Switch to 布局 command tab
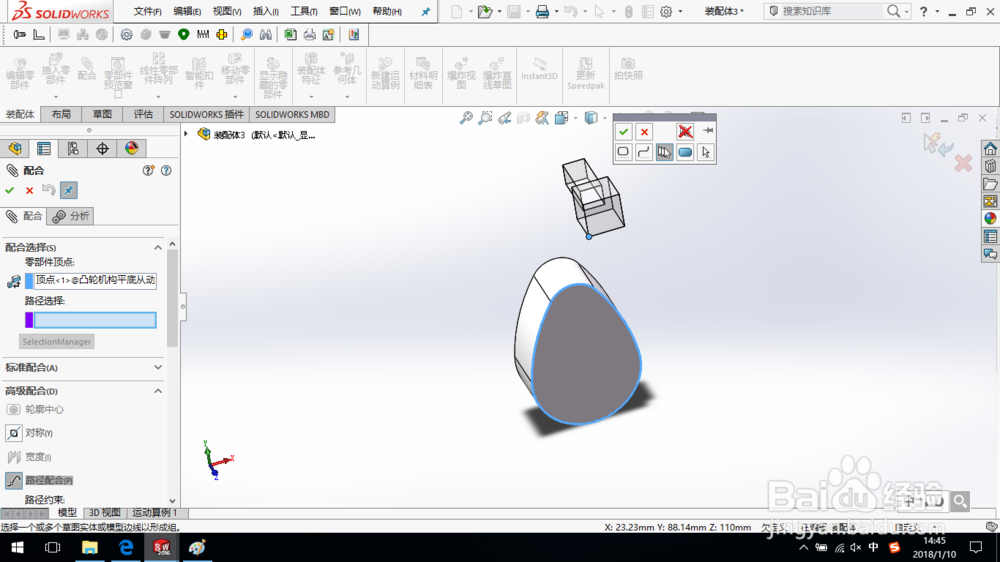 click(61, 115)
